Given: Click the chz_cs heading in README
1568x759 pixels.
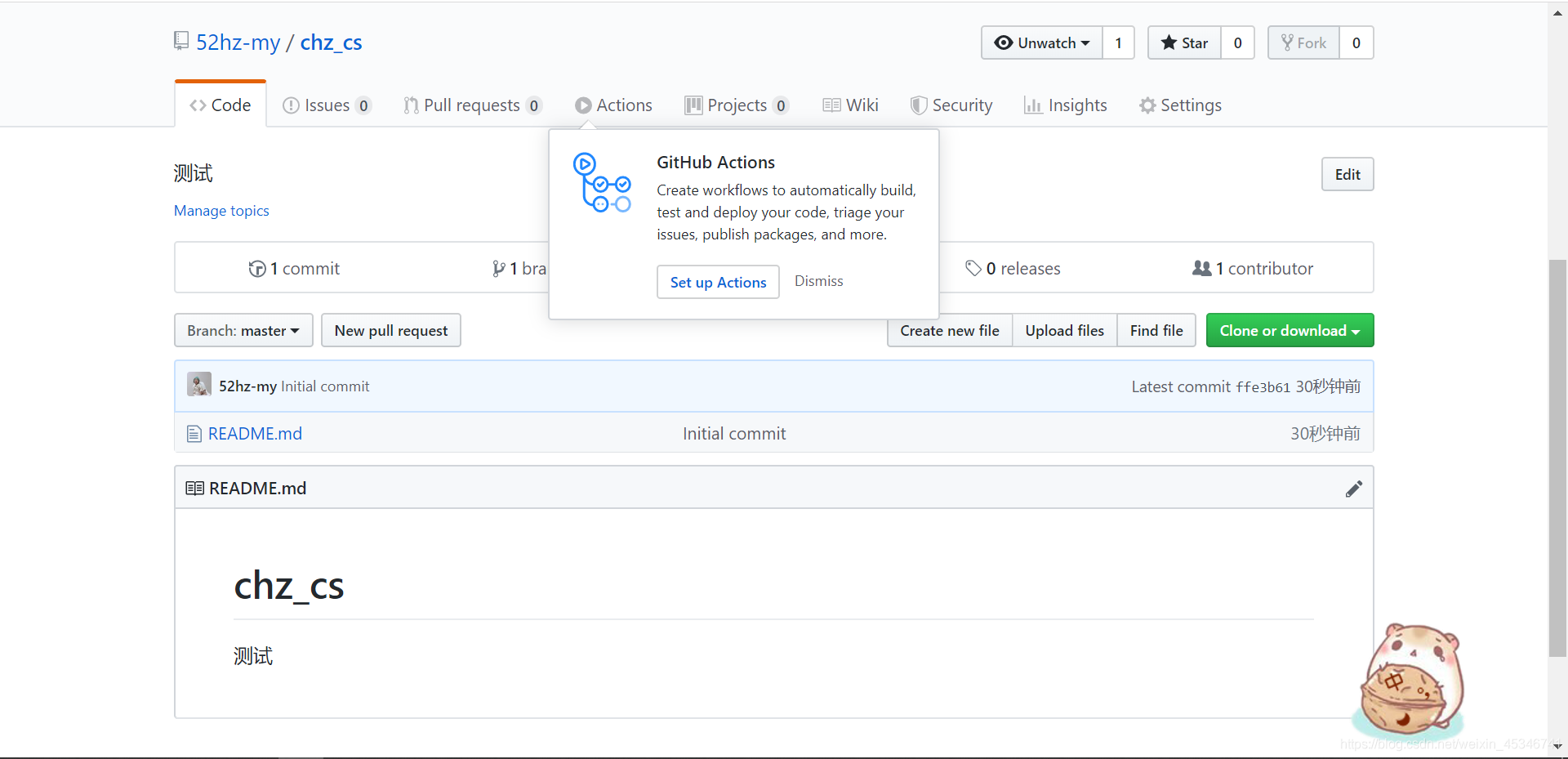Looking at the screenshot, I should (289, 586).
